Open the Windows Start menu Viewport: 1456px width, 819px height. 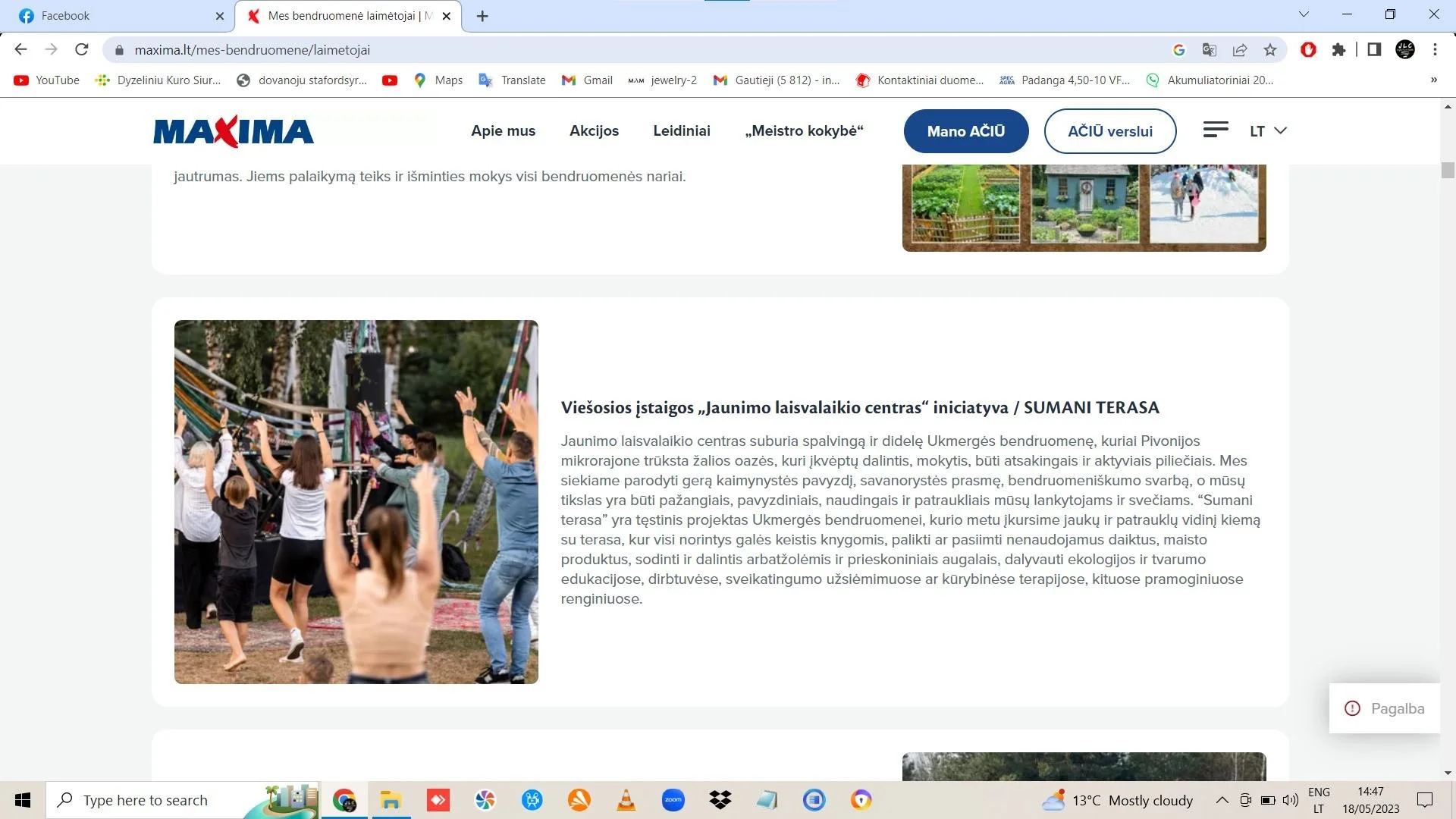23,800
